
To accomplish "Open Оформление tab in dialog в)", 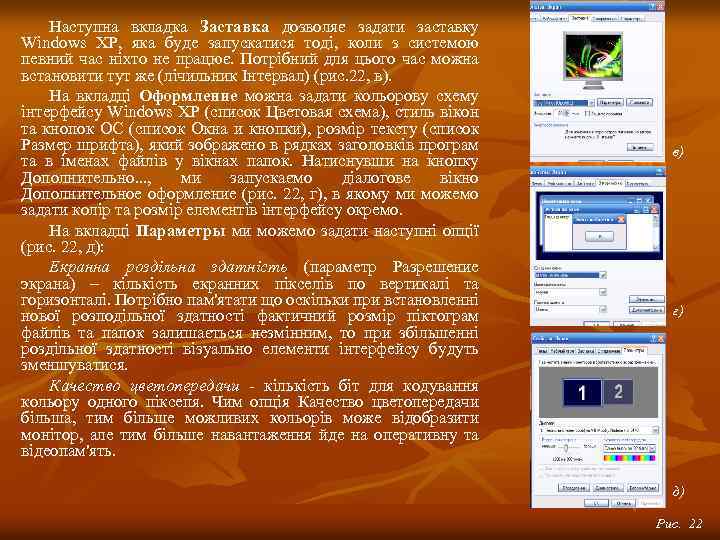I will tap(605, 19).
